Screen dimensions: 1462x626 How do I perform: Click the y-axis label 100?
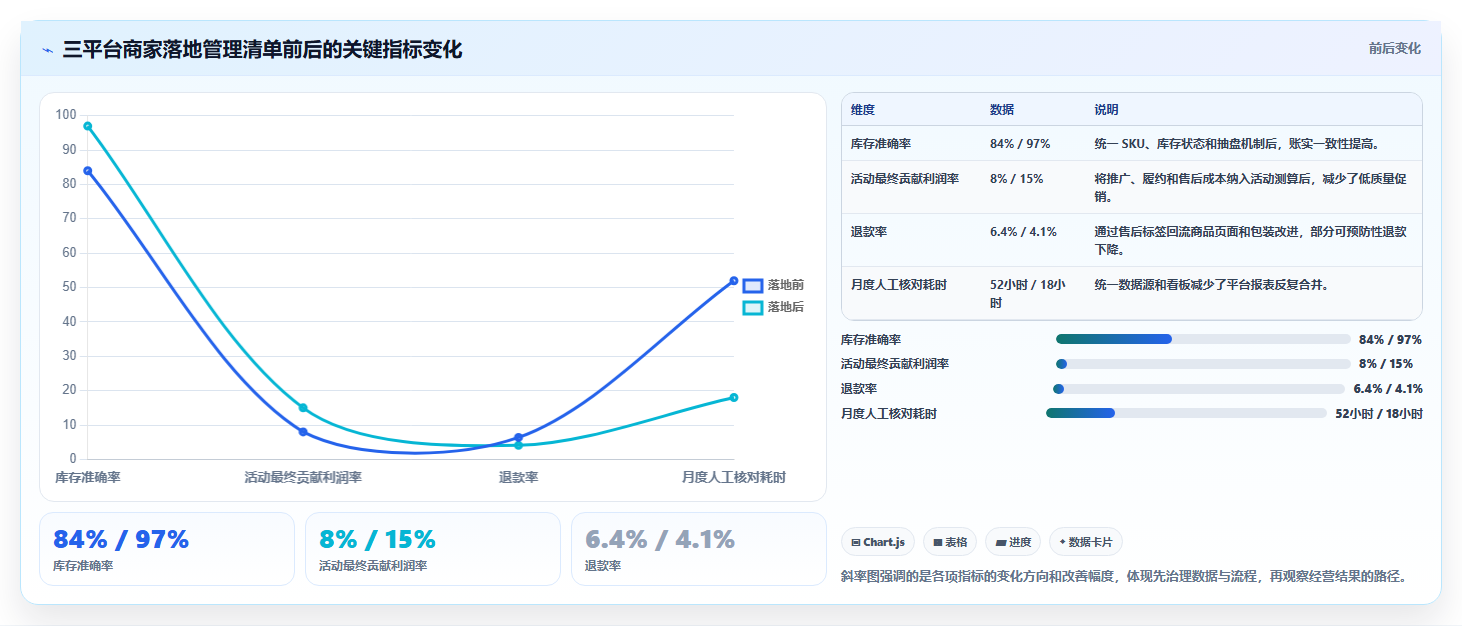coord(66,115)
